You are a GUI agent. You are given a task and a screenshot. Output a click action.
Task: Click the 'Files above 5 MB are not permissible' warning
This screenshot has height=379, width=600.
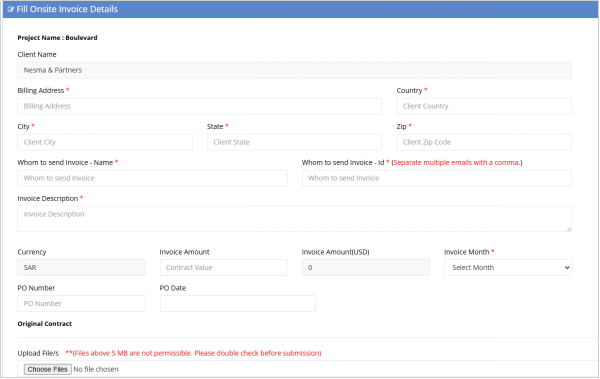click(194, 353)
